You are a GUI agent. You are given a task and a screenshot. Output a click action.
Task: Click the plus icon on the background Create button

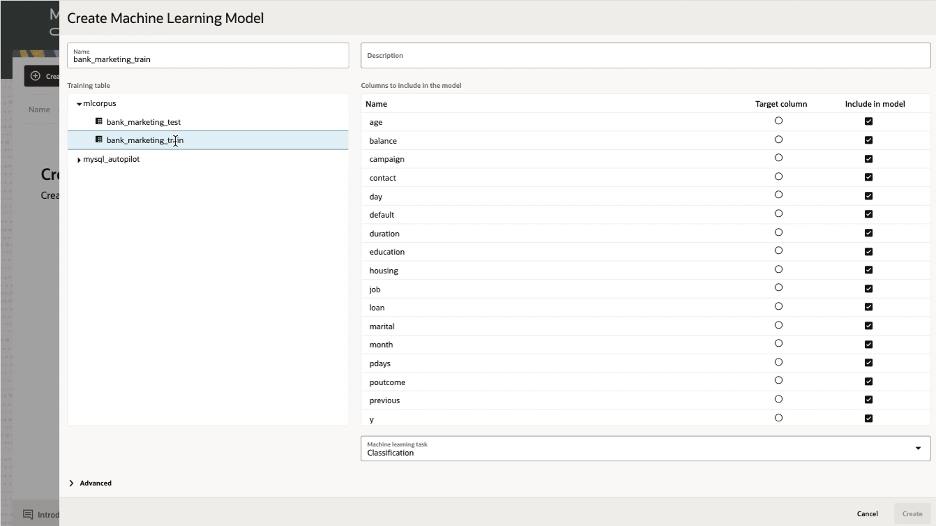pos(35,76)
